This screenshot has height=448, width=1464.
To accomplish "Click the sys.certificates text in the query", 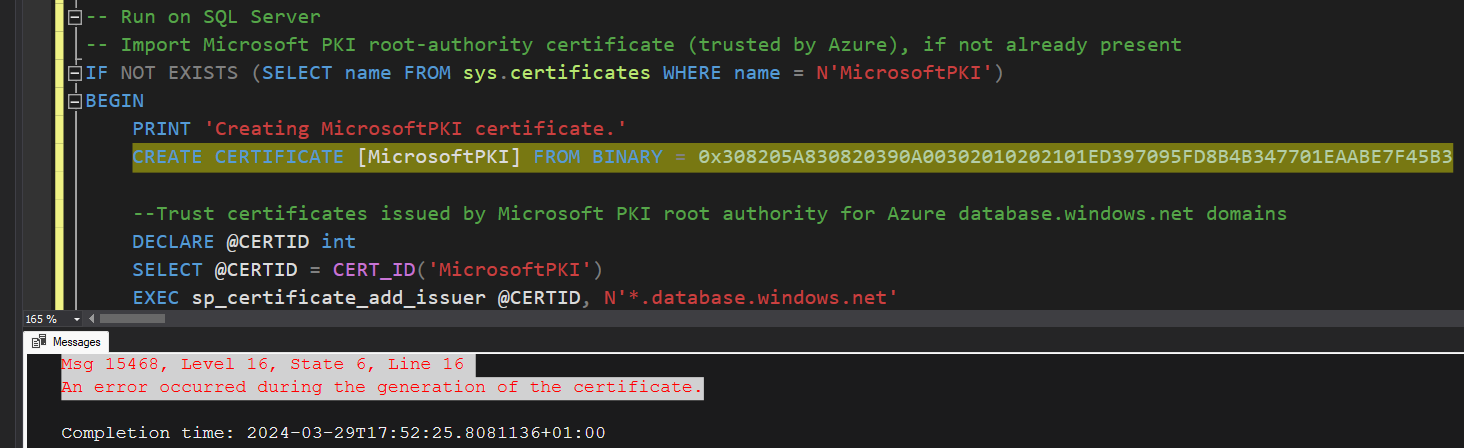I will 557,74.
